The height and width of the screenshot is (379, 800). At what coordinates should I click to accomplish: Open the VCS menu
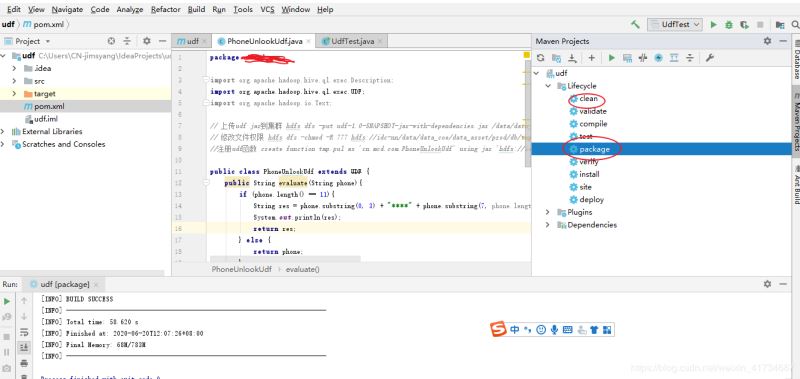(267, 9)
